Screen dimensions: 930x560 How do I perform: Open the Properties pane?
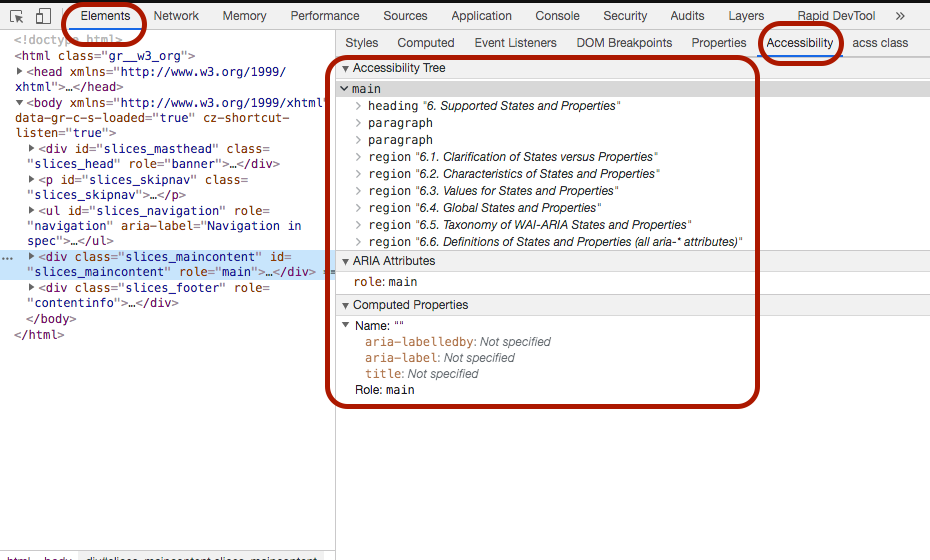(719, 43)
